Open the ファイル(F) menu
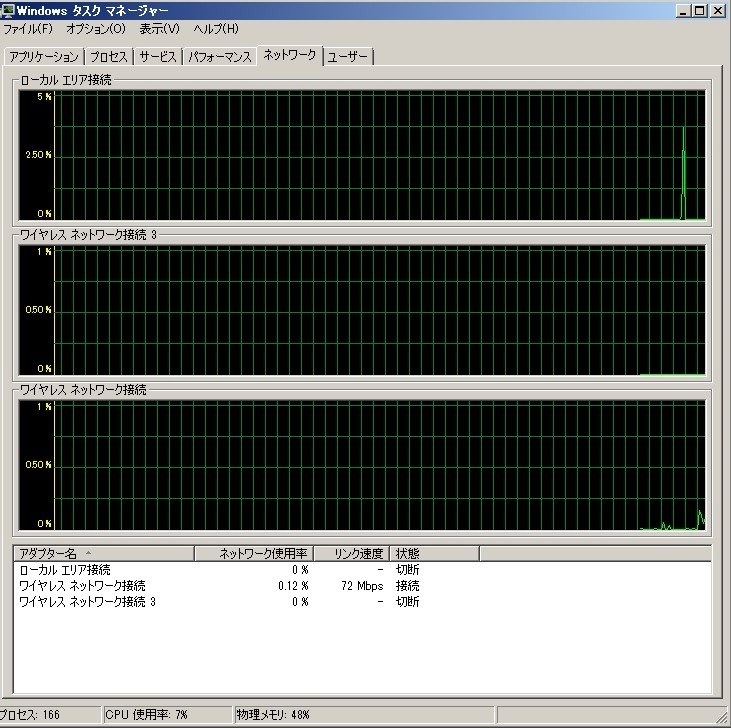Image resolution: width=731 pixels, height=728 pixels. (28, 29)
